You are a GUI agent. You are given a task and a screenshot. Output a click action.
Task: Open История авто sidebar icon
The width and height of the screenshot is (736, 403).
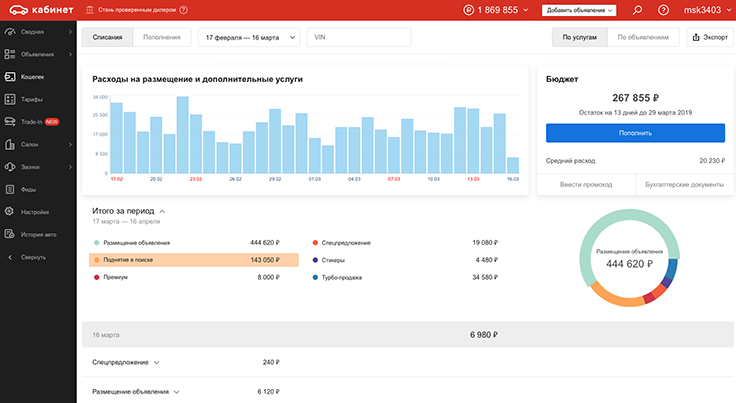click(10, 234)
